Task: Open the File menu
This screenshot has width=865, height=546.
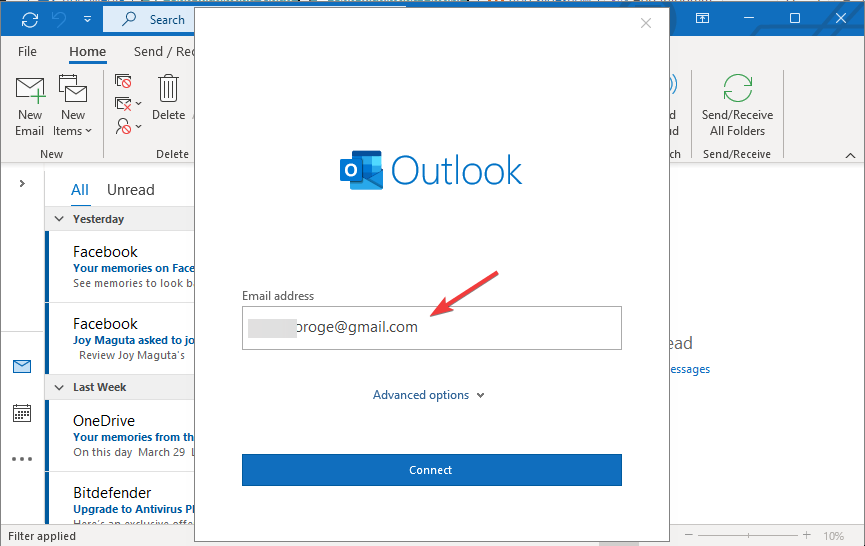Action: [x=27, y=52]
